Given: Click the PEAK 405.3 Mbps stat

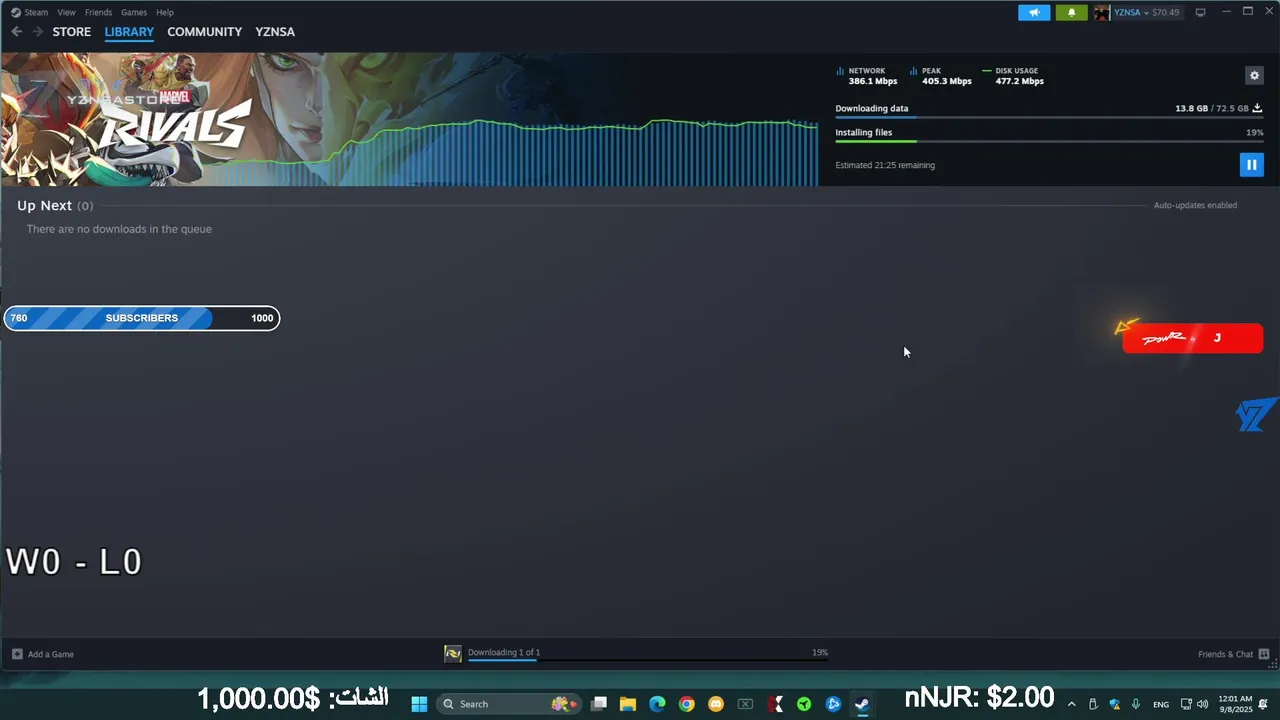Looking at the screenshot, I should 941,76.
